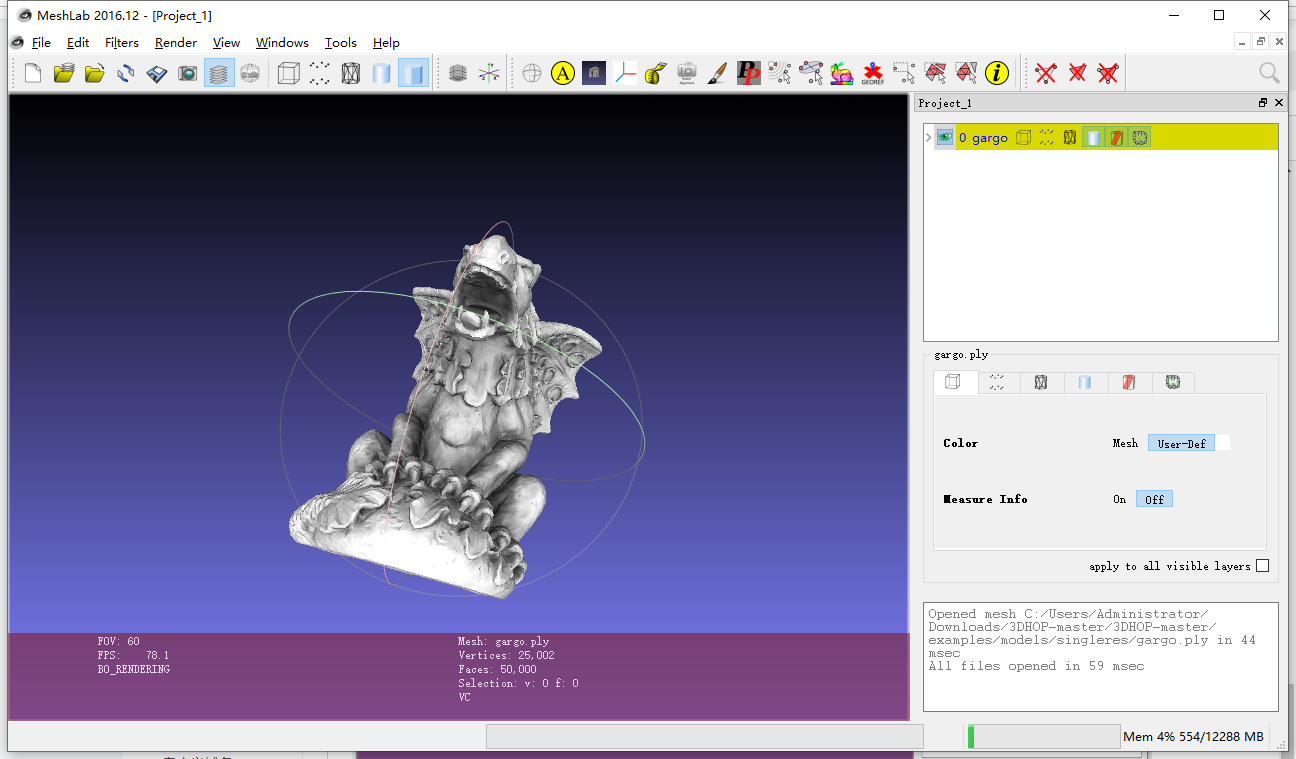Screen dimensions: 1296x759
Task: Open the Import Mesh folder icon
Action: (x=95, y=73)
